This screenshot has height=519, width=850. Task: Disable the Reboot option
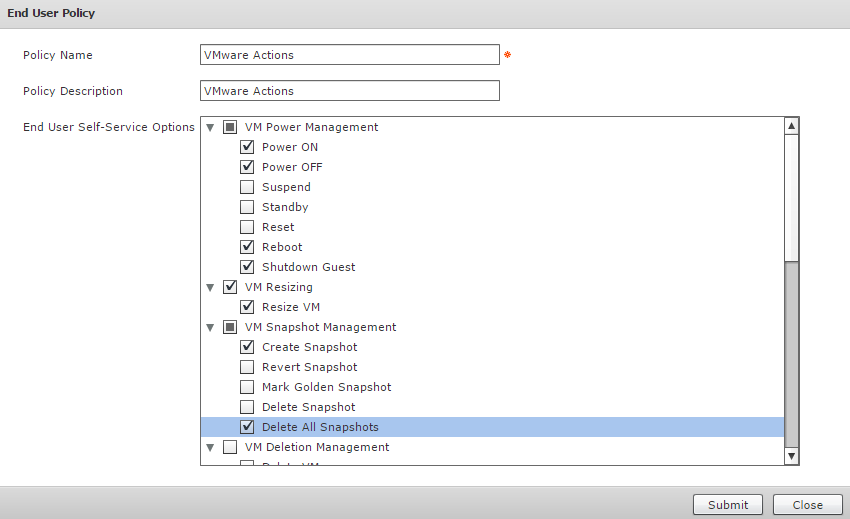tap(247, 247)
